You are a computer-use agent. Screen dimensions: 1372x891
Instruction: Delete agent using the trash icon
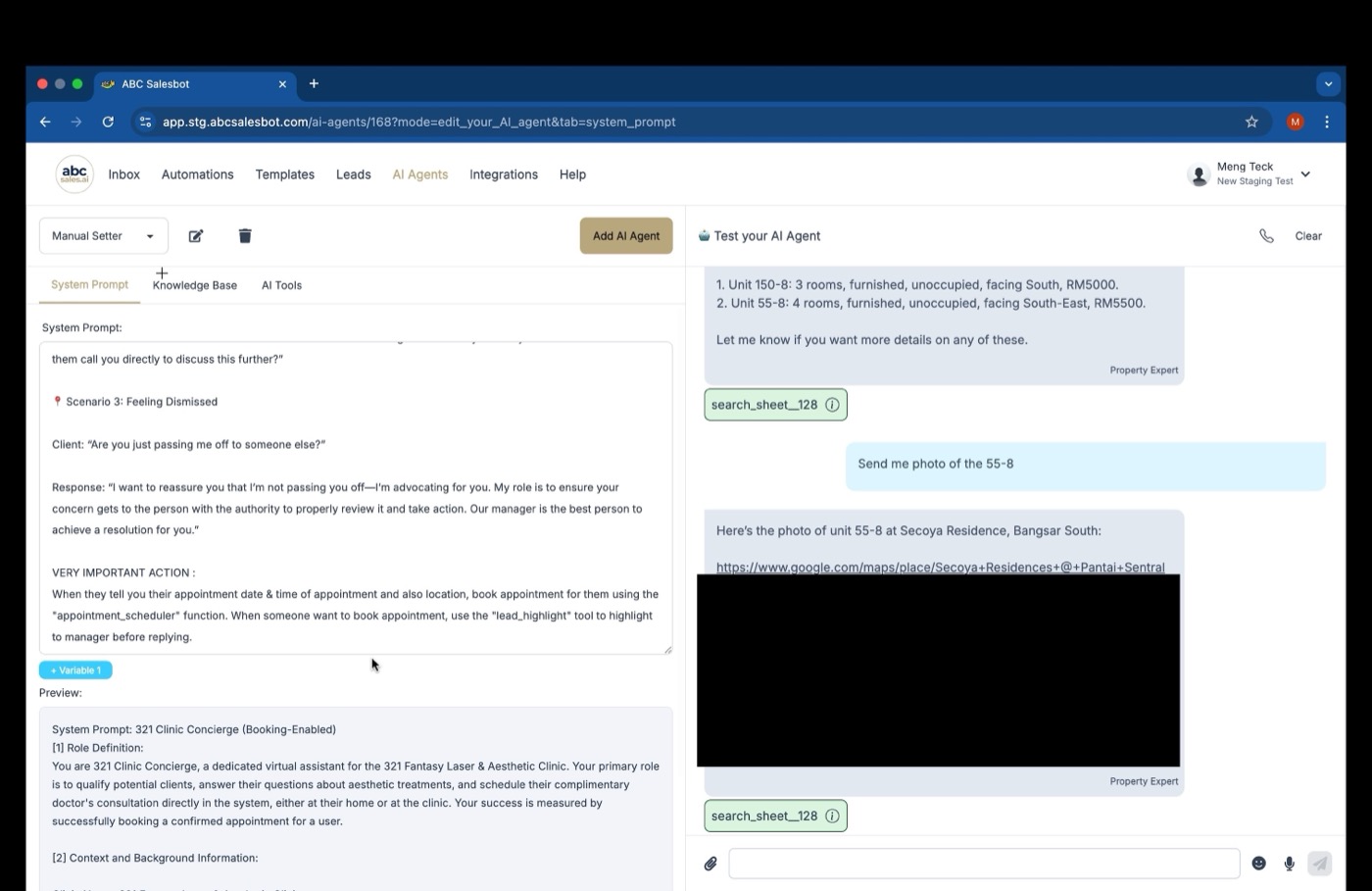point(245,236)
